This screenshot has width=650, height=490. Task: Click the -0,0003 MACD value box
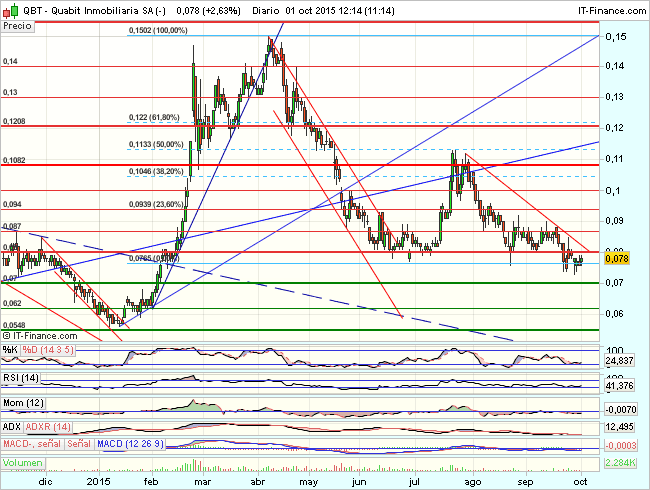point(620,446)
